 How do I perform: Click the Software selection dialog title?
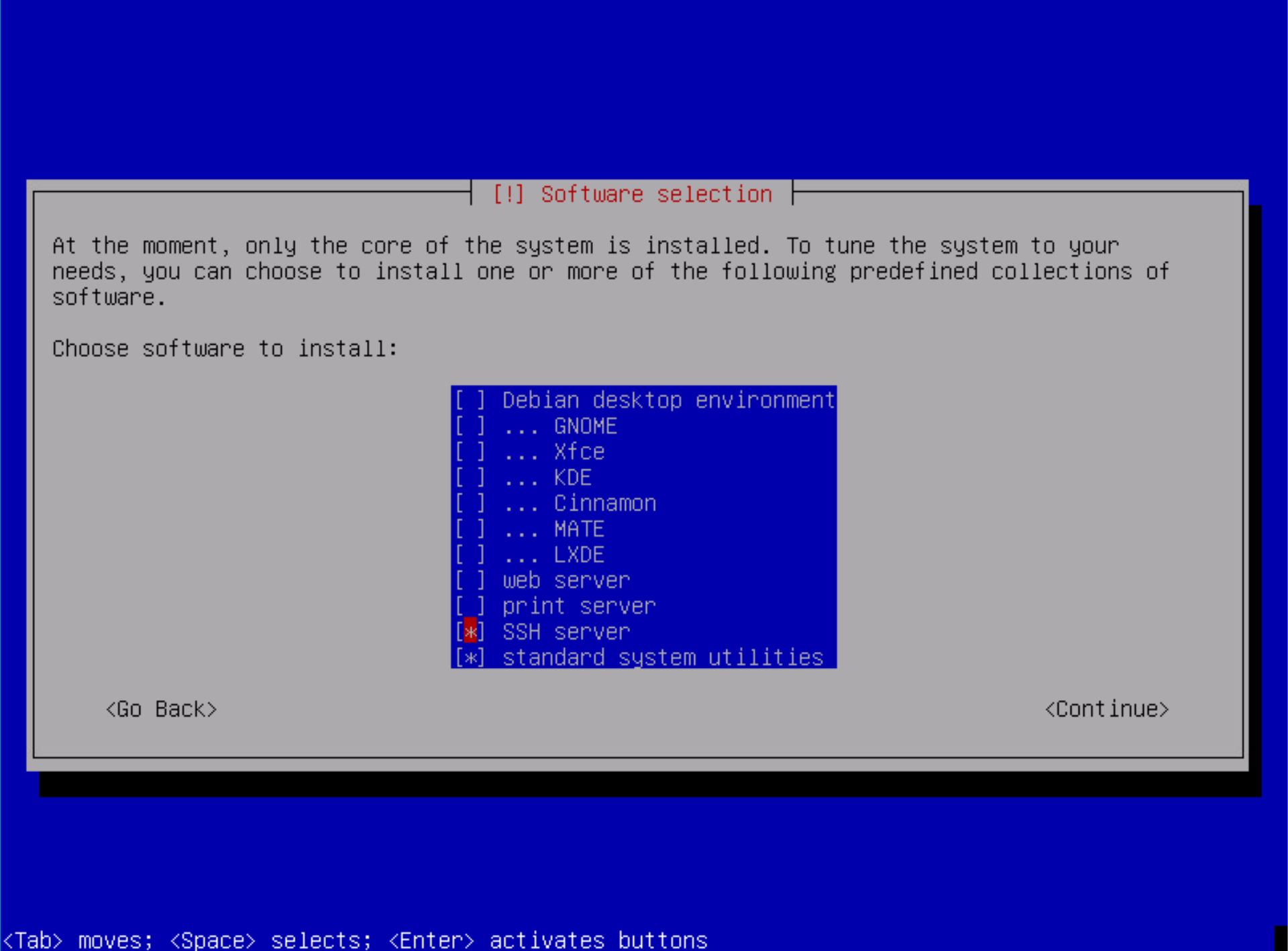tap(633, 194)
